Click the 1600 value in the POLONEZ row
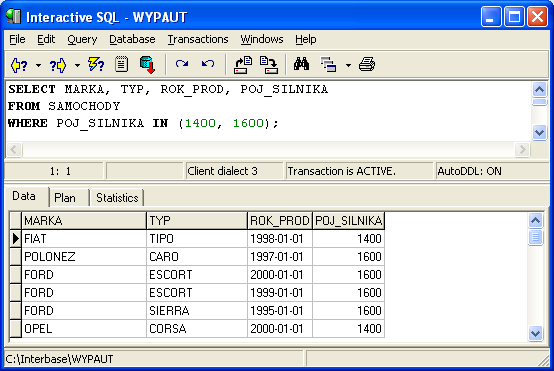The width and height of the screenshot is (554, 371). (x=349, y=257)
